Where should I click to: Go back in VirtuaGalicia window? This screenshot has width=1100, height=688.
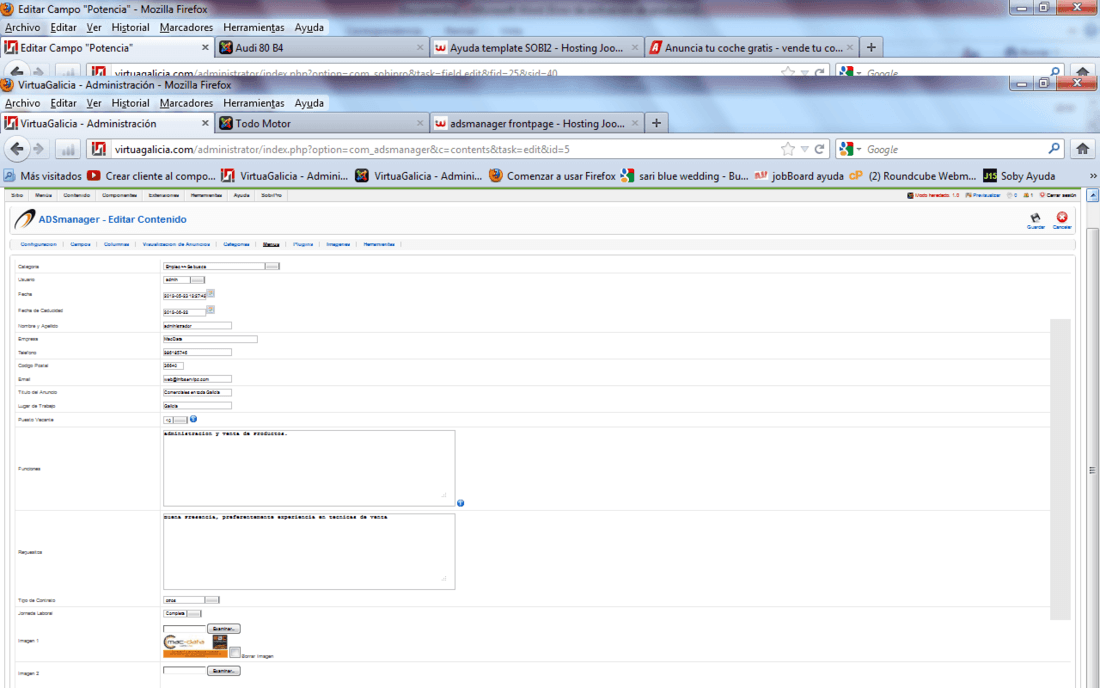[x=17, y=149]
